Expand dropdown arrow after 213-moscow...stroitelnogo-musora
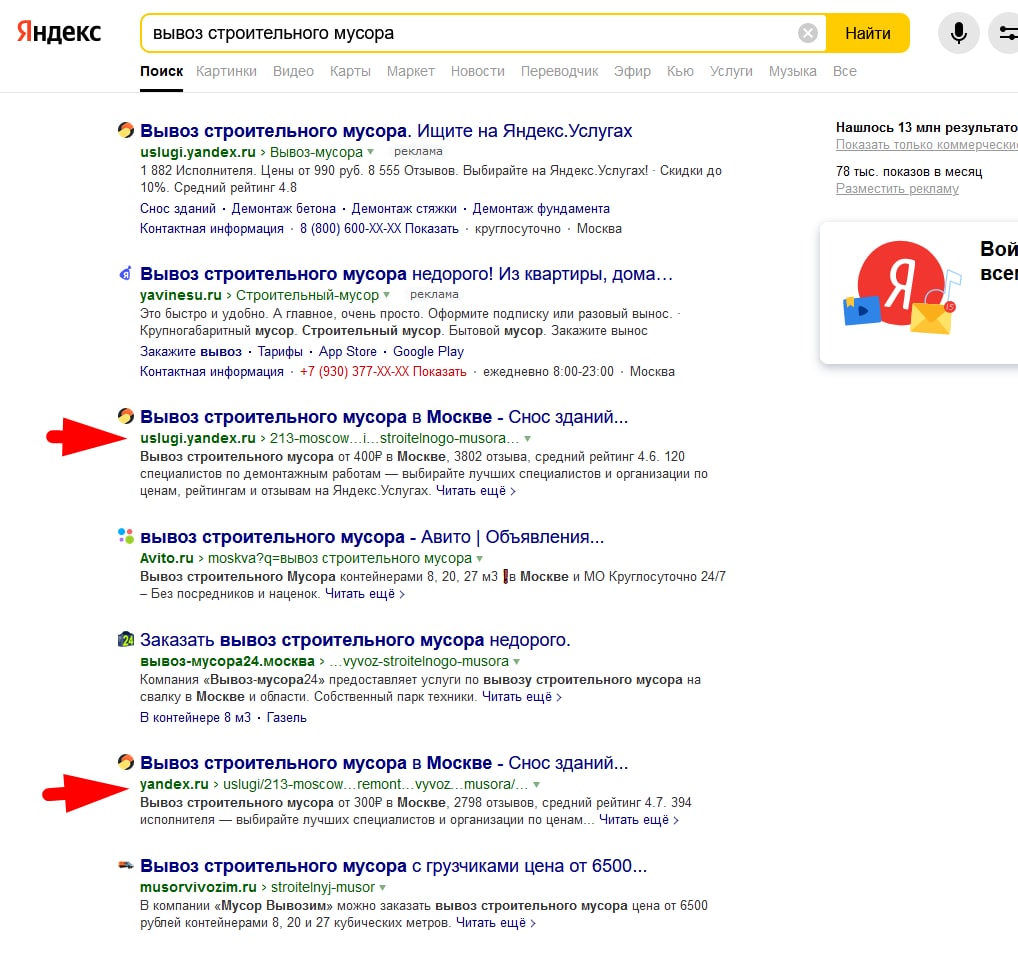The image size is (1018, 956). click(x=527, y=439)
